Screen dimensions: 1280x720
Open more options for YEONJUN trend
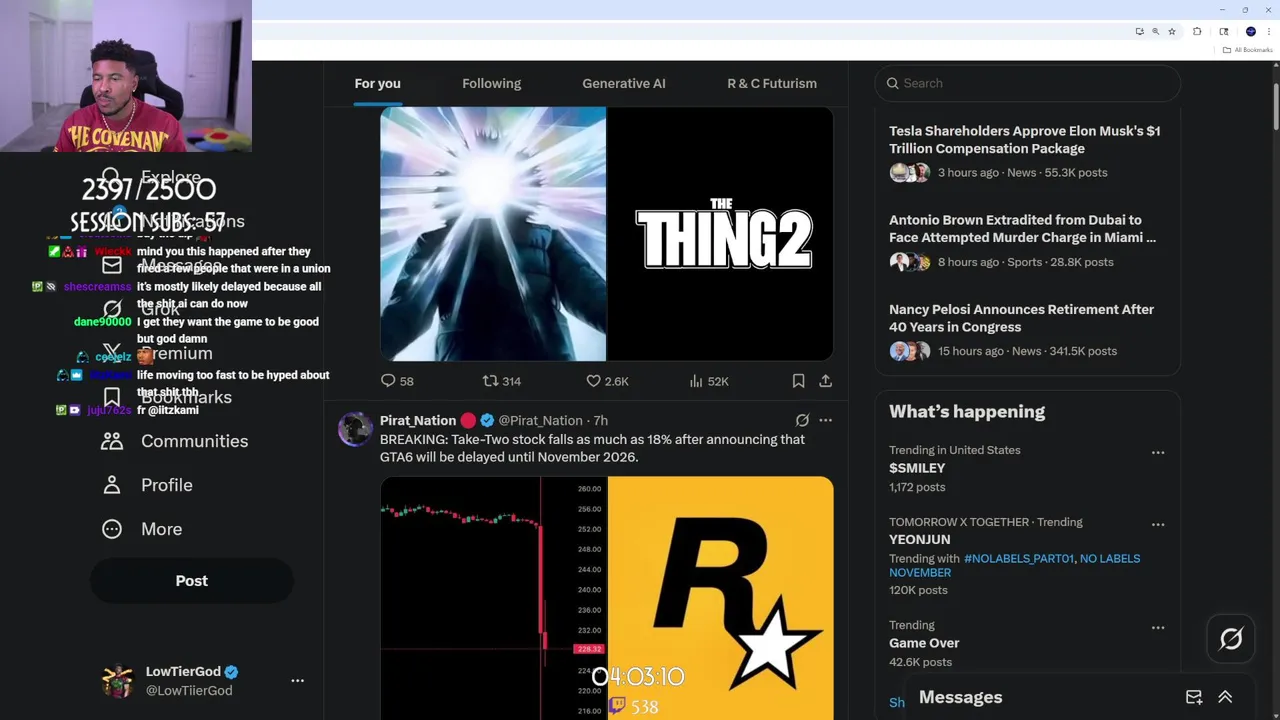(1158, 524)
